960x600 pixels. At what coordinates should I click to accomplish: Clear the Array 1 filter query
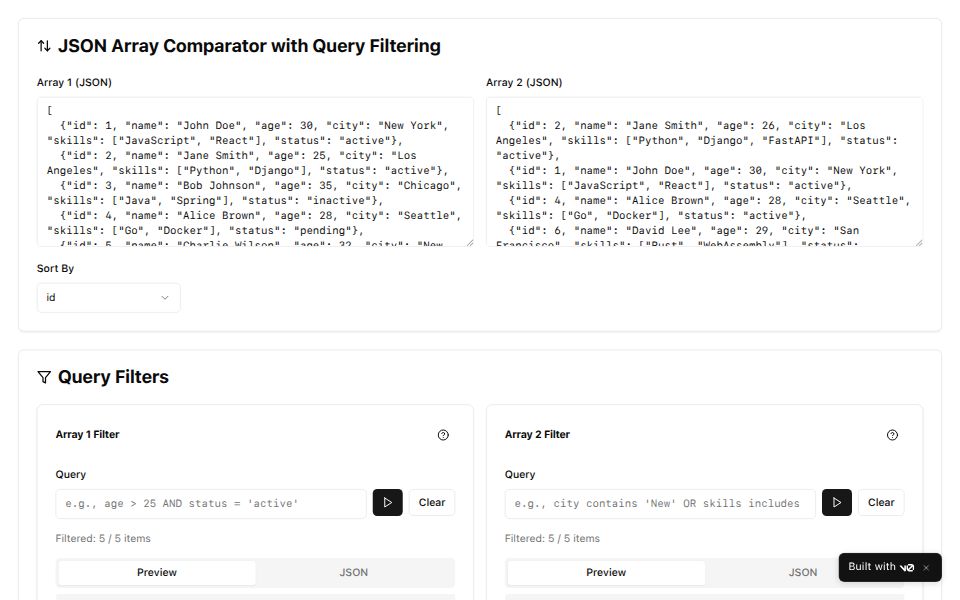click(x=432, y=502)
